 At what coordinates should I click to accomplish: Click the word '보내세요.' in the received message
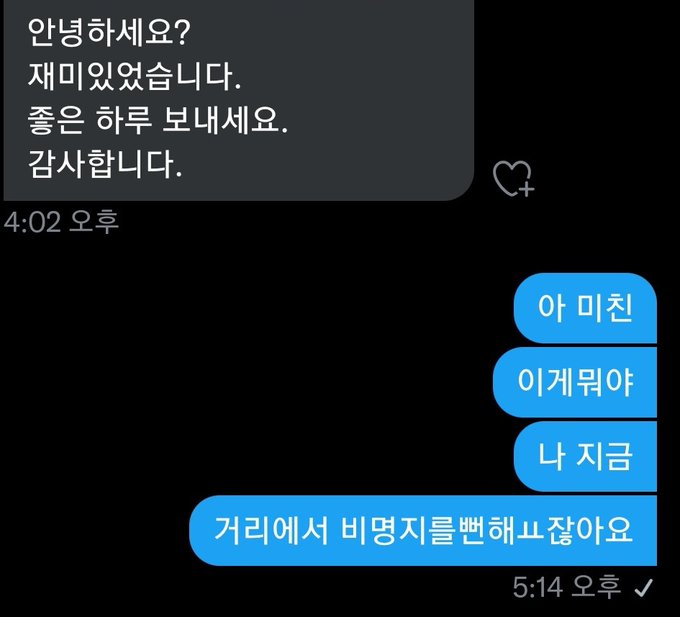pos(225,120)
